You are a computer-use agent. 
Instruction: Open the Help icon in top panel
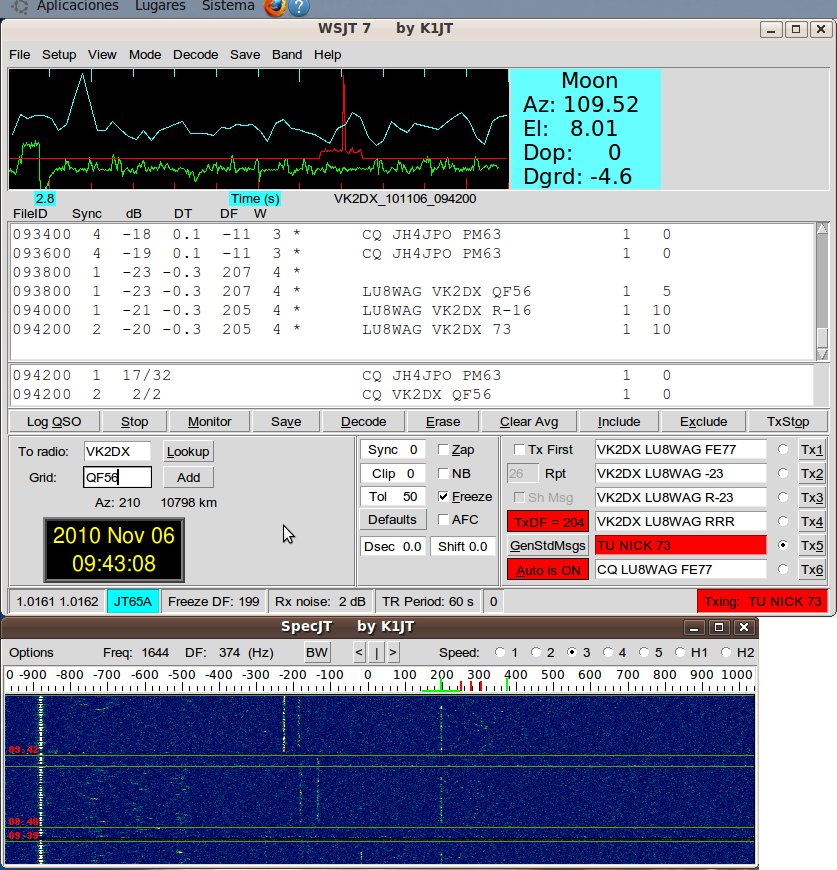(x=299, y=7)
